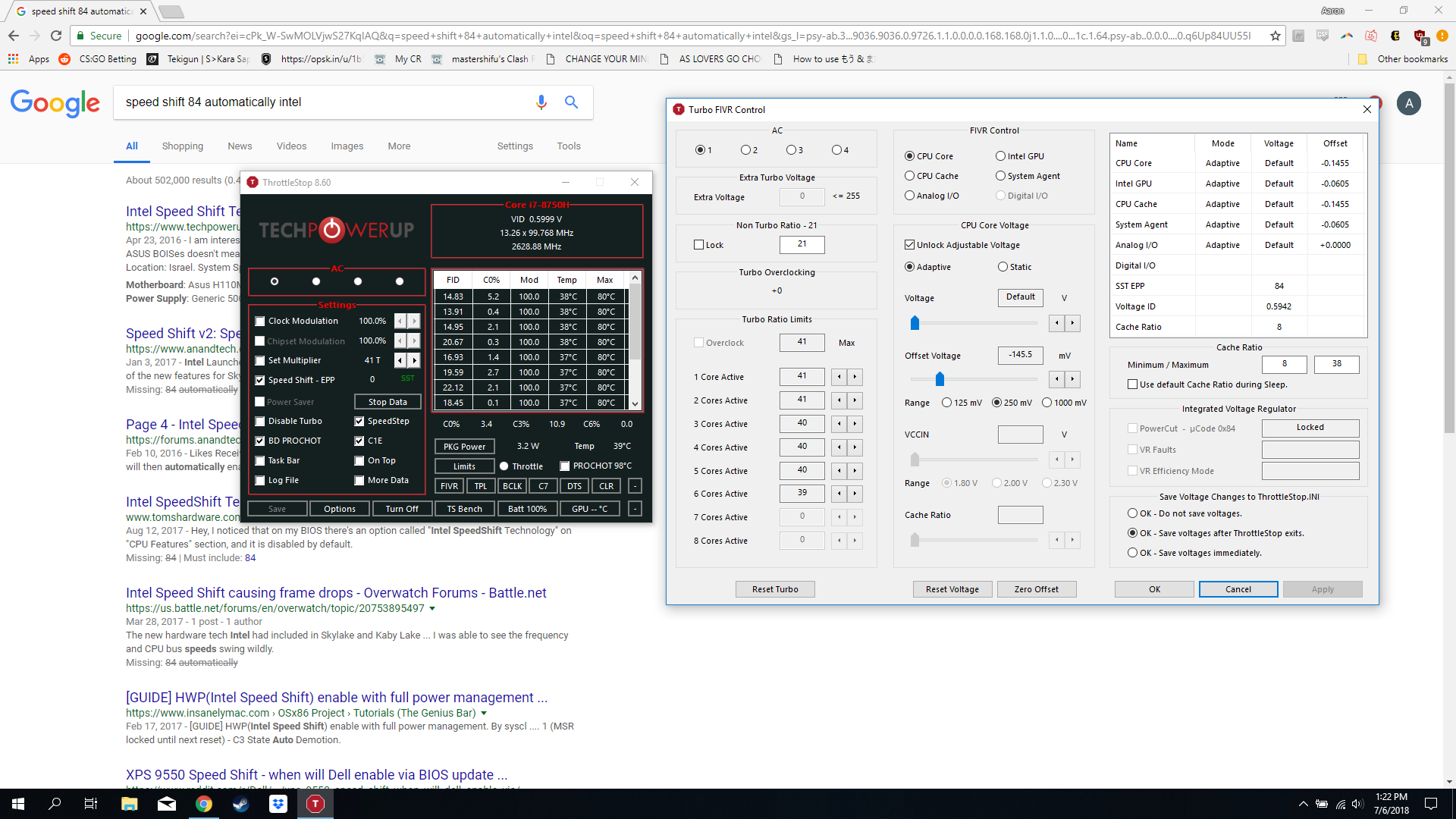Bookmark page with the star icon
Image resolution: width=1456 pixels, height=819 pixels.
coord(1275,36)
